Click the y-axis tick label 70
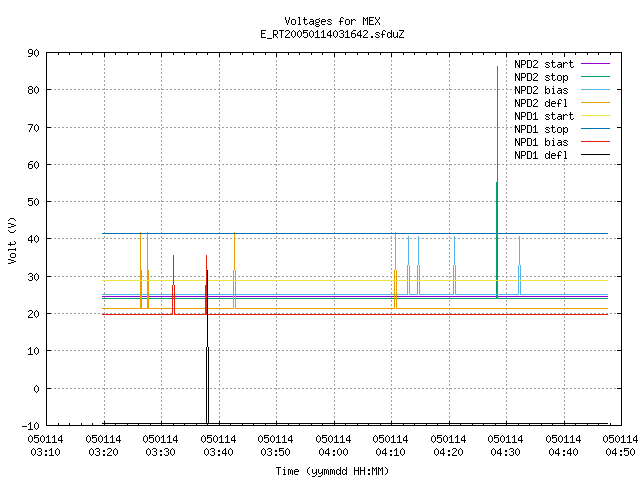This screenshot has height=480, width=640. [34, 128]
